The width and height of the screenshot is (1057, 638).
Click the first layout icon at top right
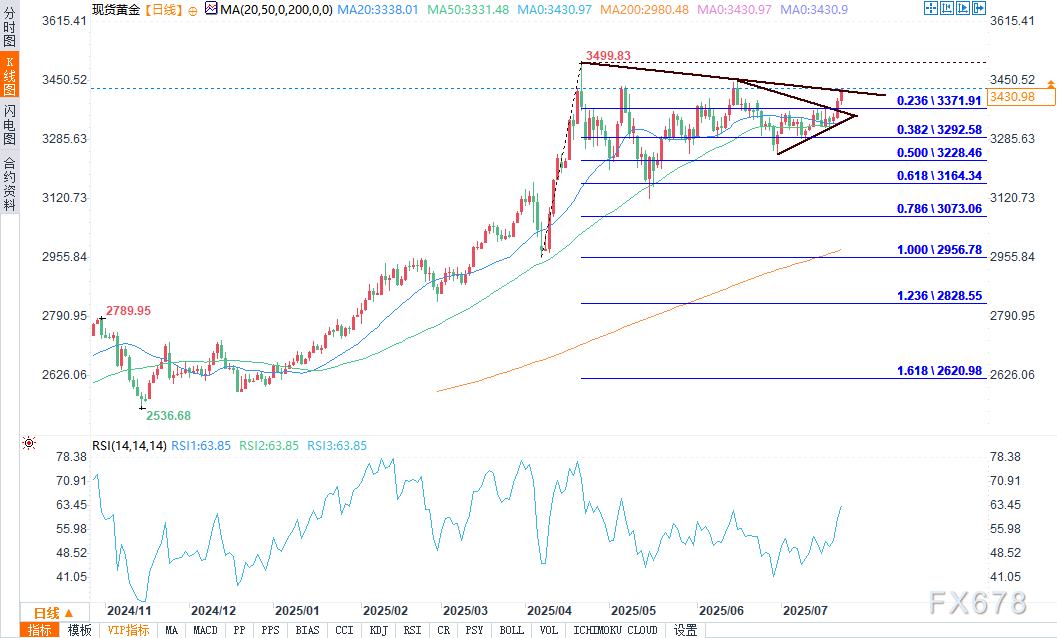click(933, 9)
